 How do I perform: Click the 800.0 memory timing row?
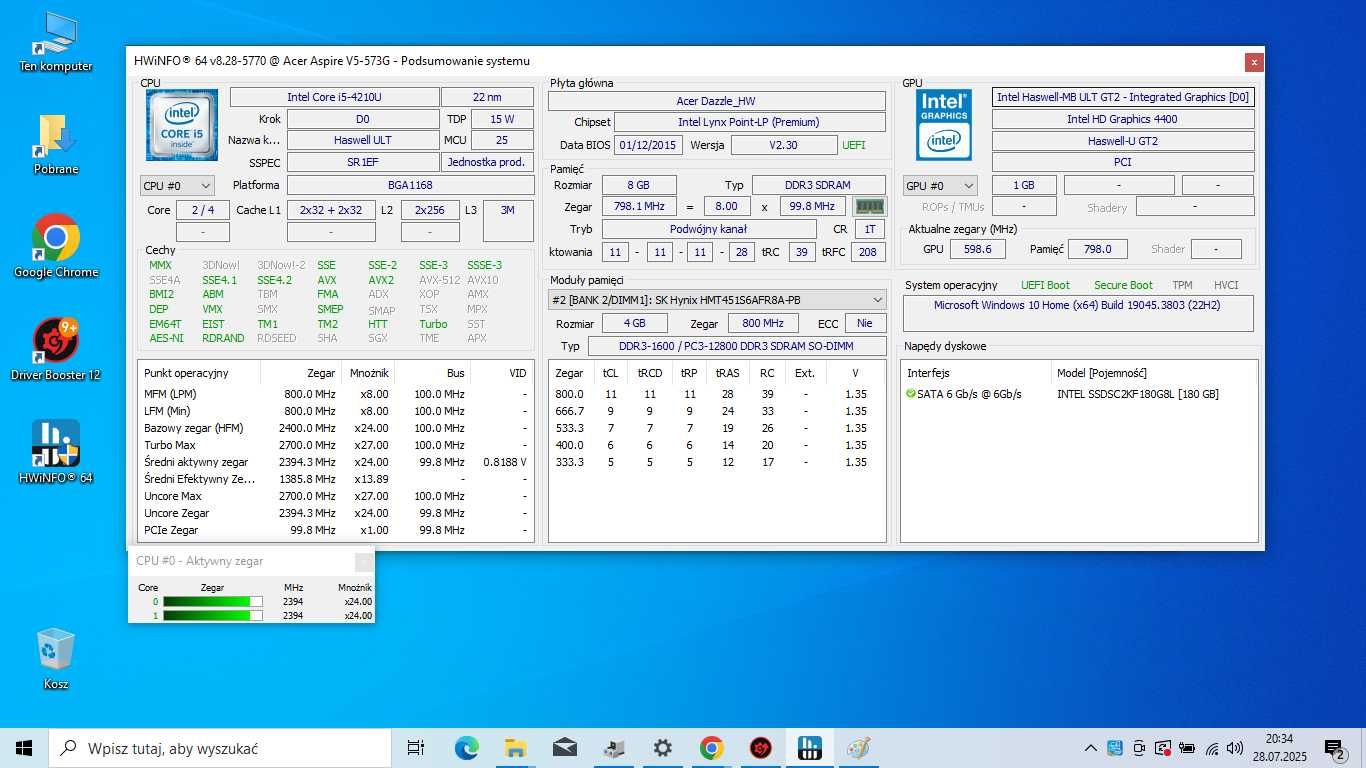click(717, 394)
